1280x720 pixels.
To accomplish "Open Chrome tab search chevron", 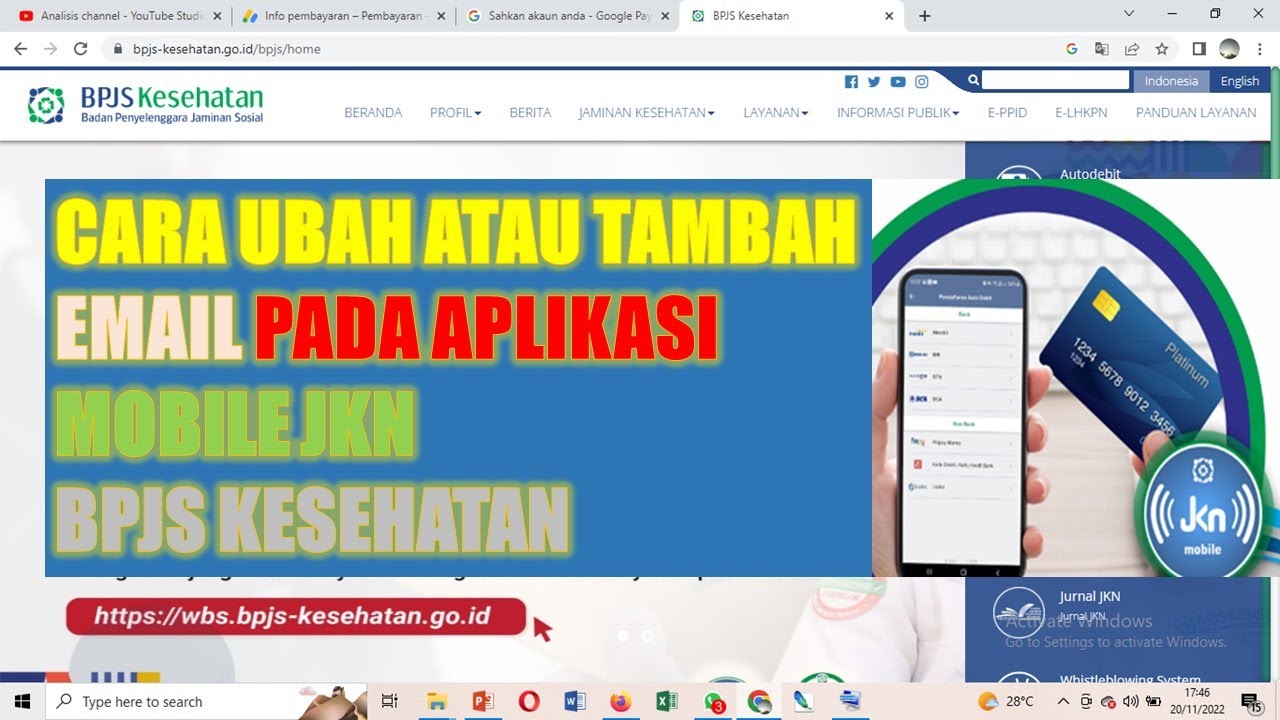I will (x=1129, y=14).
